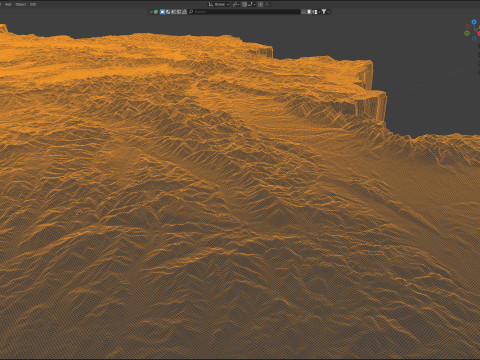Viewport: 480px width, 360px height.
Task: Click the magnifier search icon
Action: pos(191,12)
